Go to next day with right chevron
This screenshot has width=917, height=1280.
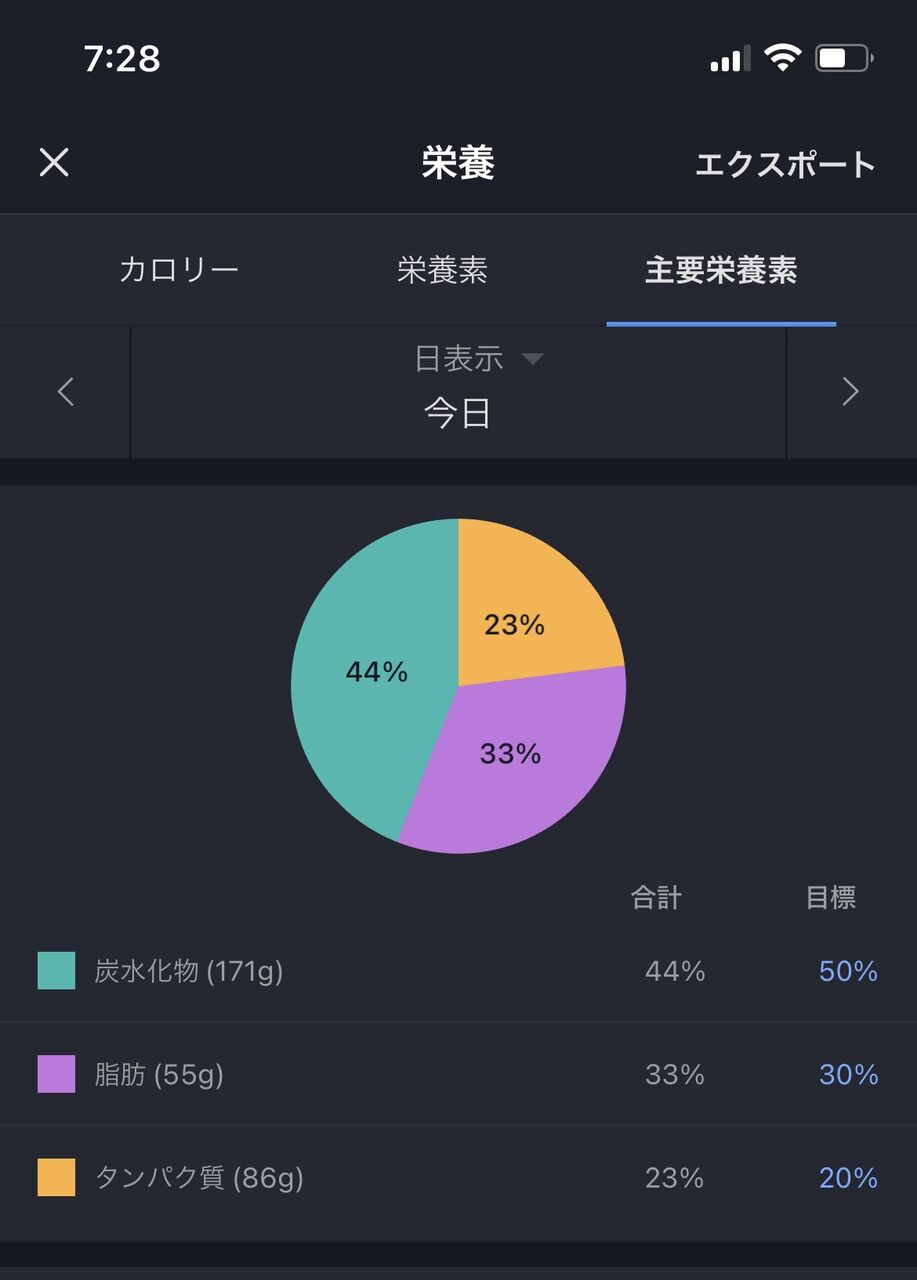pyautogui.click(x=850, y=392)
